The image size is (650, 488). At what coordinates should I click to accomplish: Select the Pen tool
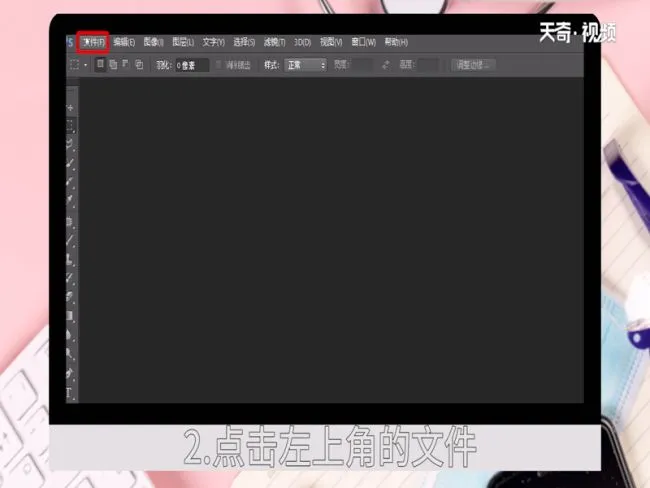pos(71,373)
